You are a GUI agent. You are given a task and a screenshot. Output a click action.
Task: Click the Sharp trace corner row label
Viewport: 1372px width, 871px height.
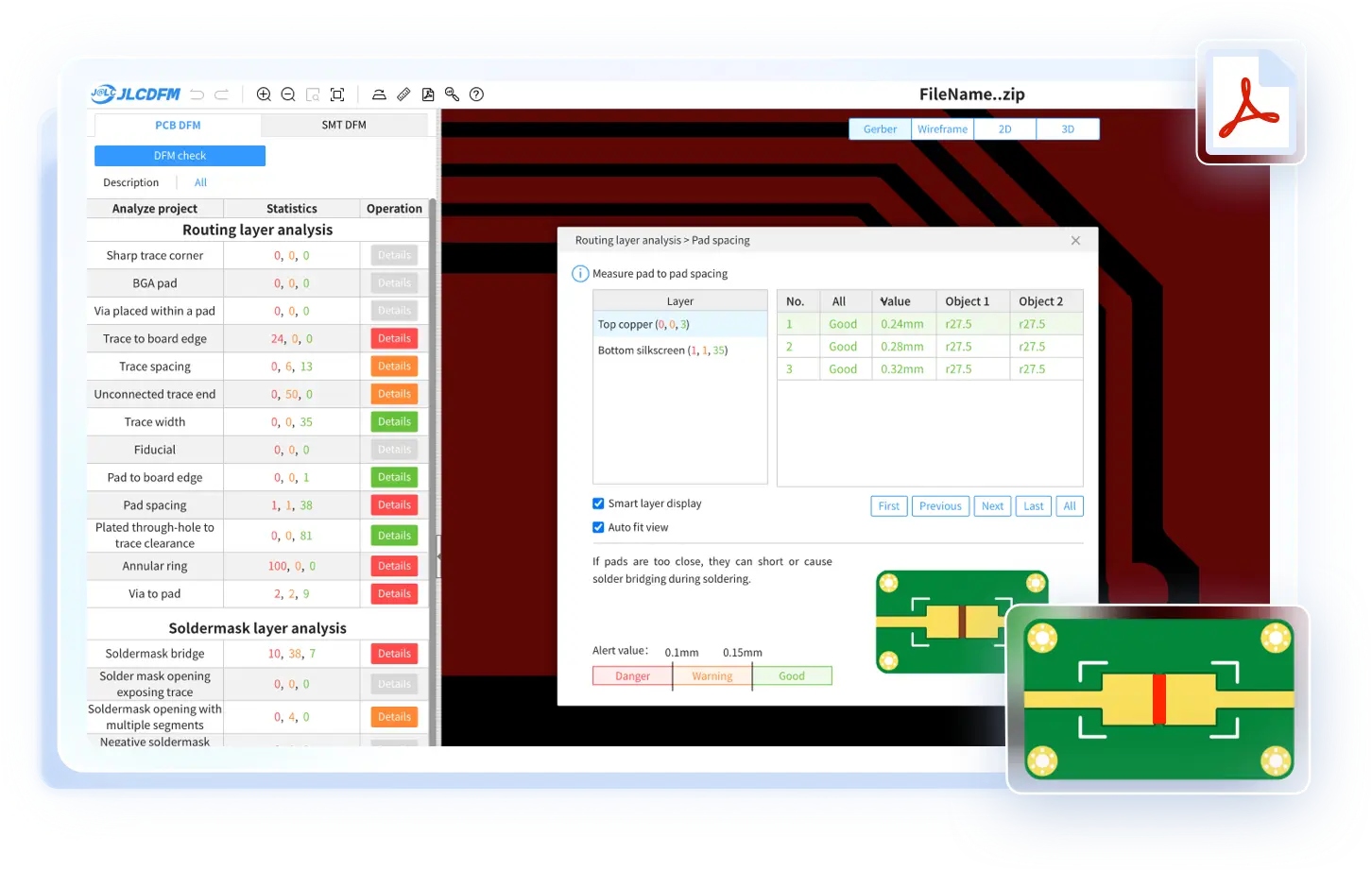coord(155,256)
